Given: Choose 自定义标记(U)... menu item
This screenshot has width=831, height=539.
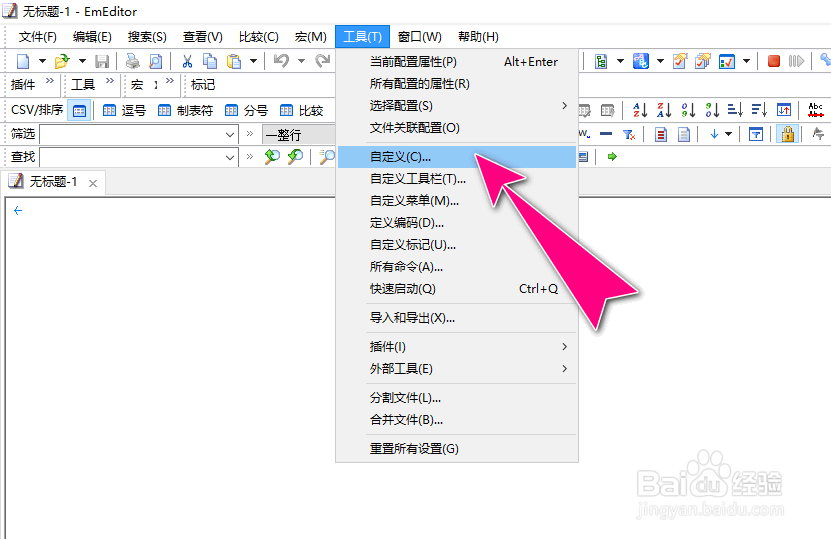Looking at the screenshot, I should pyautogui.click(x=457, y=245).
